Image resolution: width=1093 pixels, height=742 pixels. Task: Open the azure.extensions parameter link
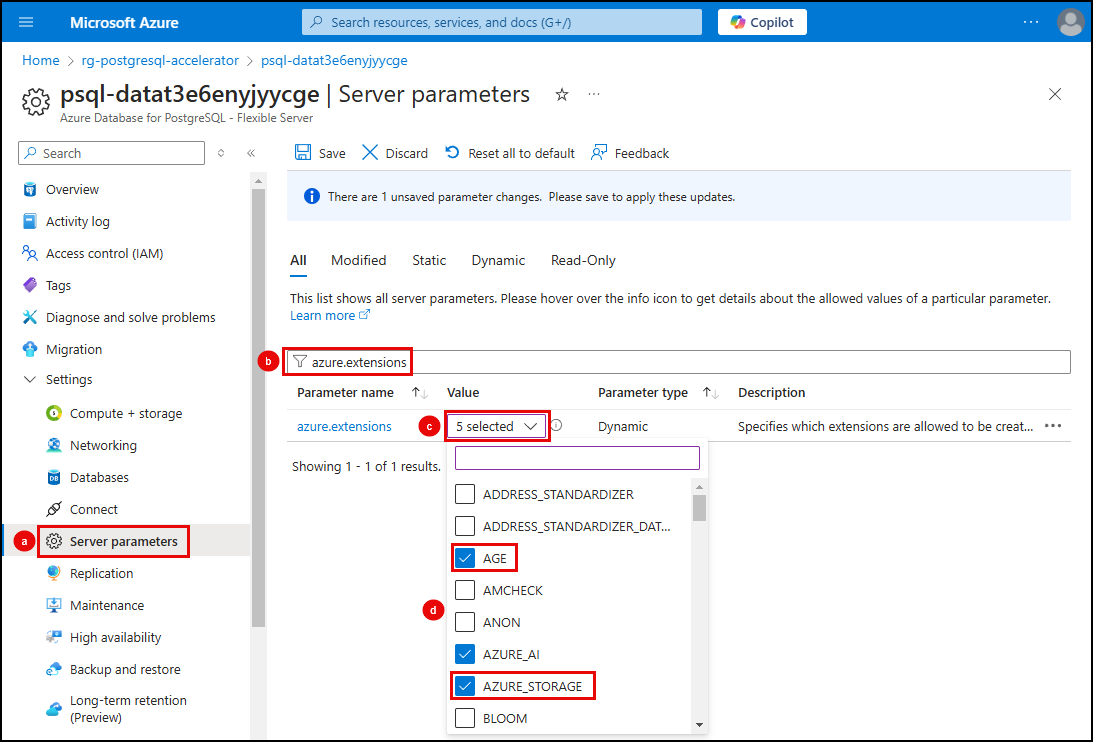(344, 426)
